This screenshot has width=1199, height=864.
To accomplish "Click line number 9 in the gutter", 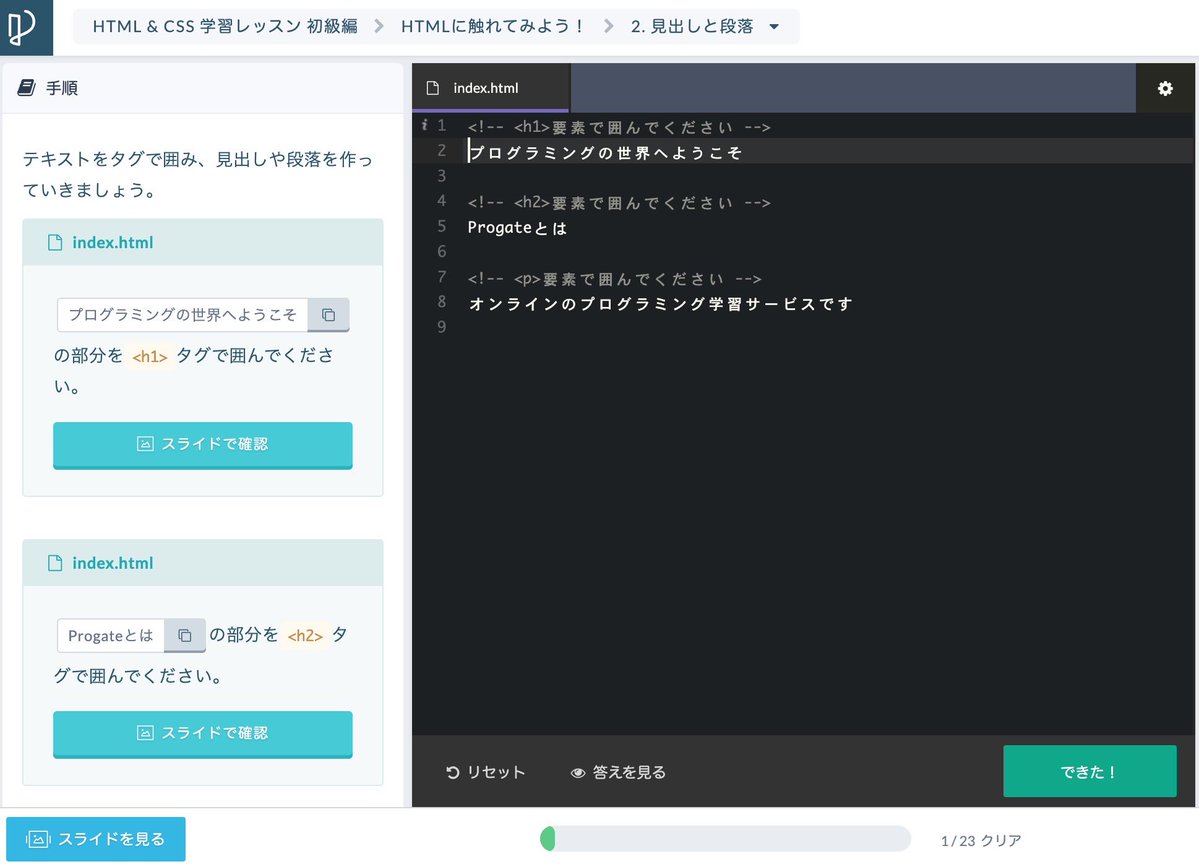I will click(x=441, y=327).
